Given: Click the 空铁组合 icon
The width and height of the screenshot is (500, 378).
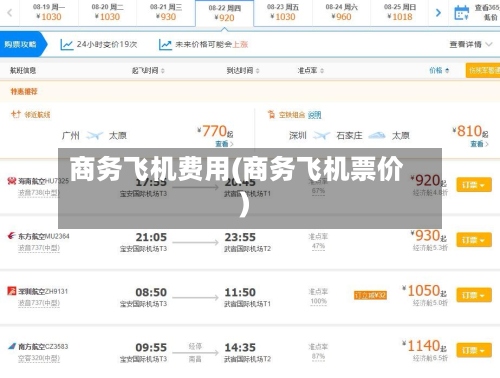Looking at the screenshot, I should click(x=271, y=115).
